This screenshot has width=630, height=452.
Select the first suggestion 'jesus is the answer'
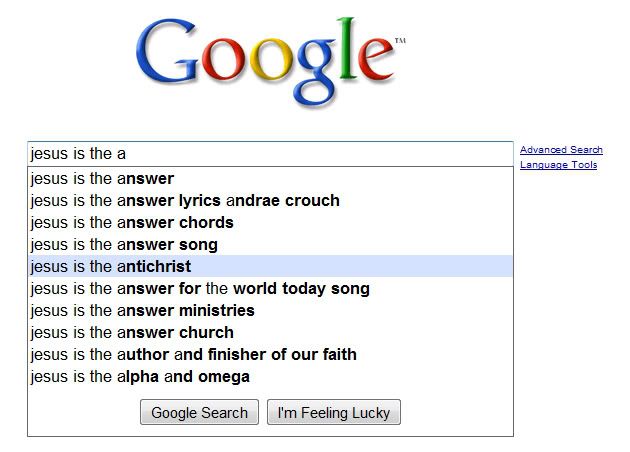pos(102,179)
